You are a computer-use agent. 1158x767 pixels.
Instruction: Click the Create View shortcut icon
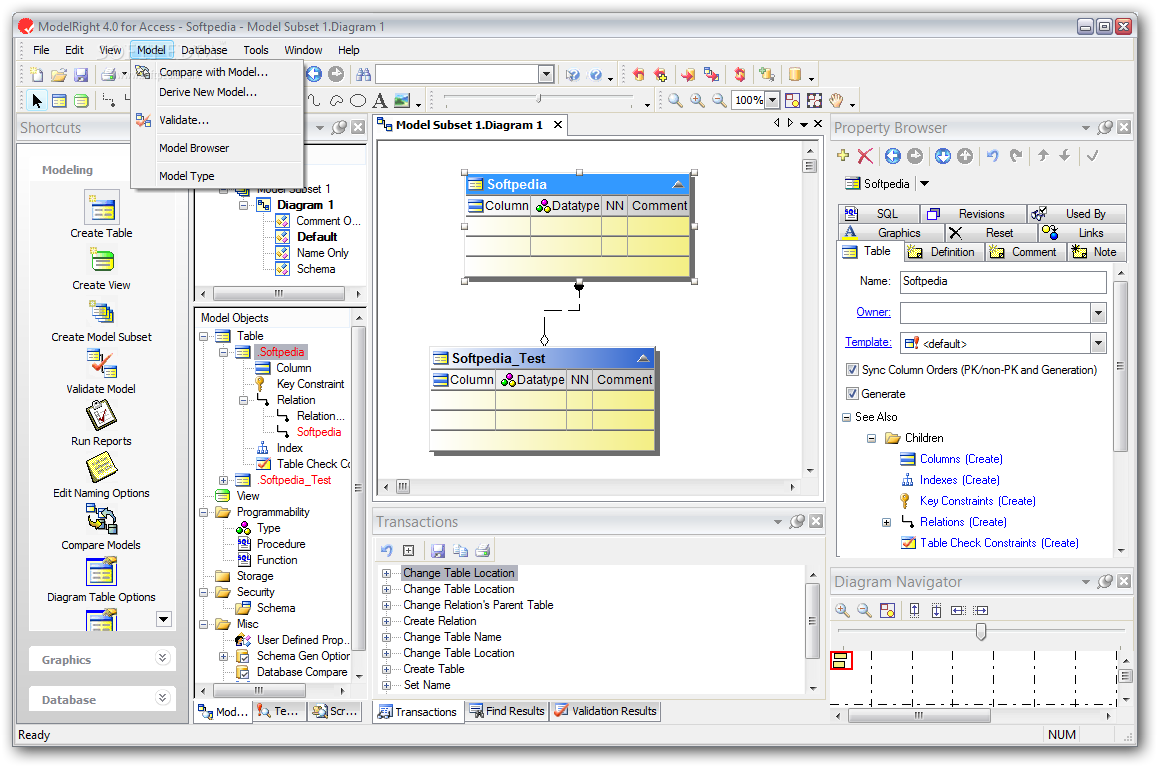(x=101, y=261)
